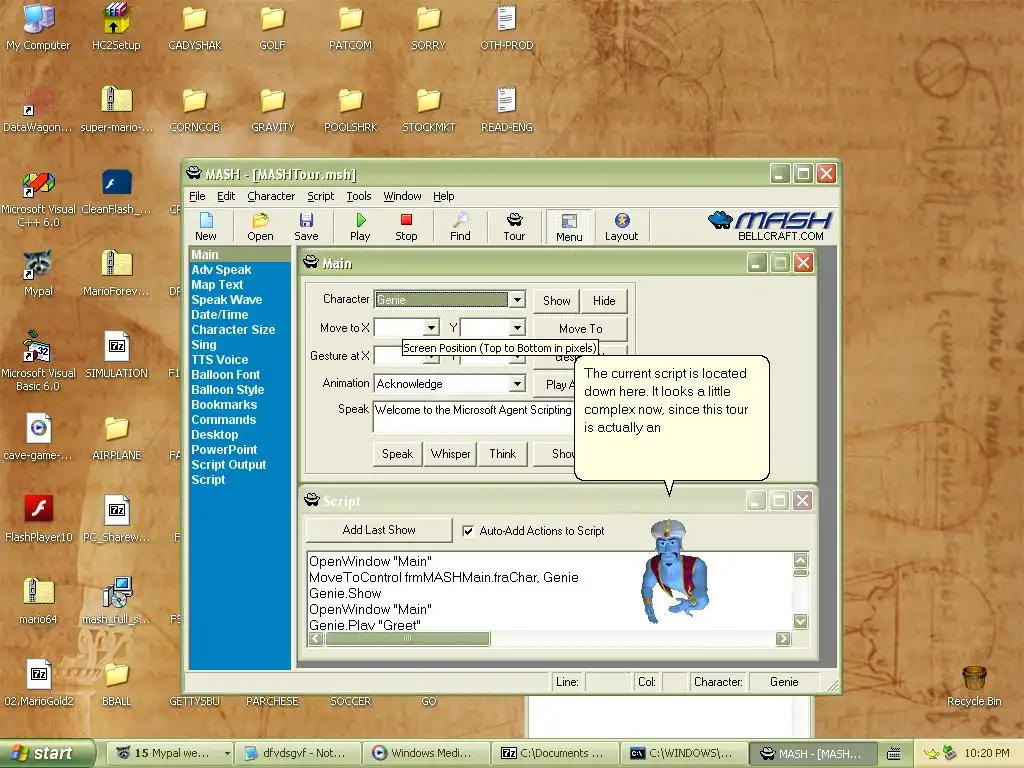Save the script using the Save icon
Image resolution: width=1024 pixels, height=768 pixels.
click(306, 227)
